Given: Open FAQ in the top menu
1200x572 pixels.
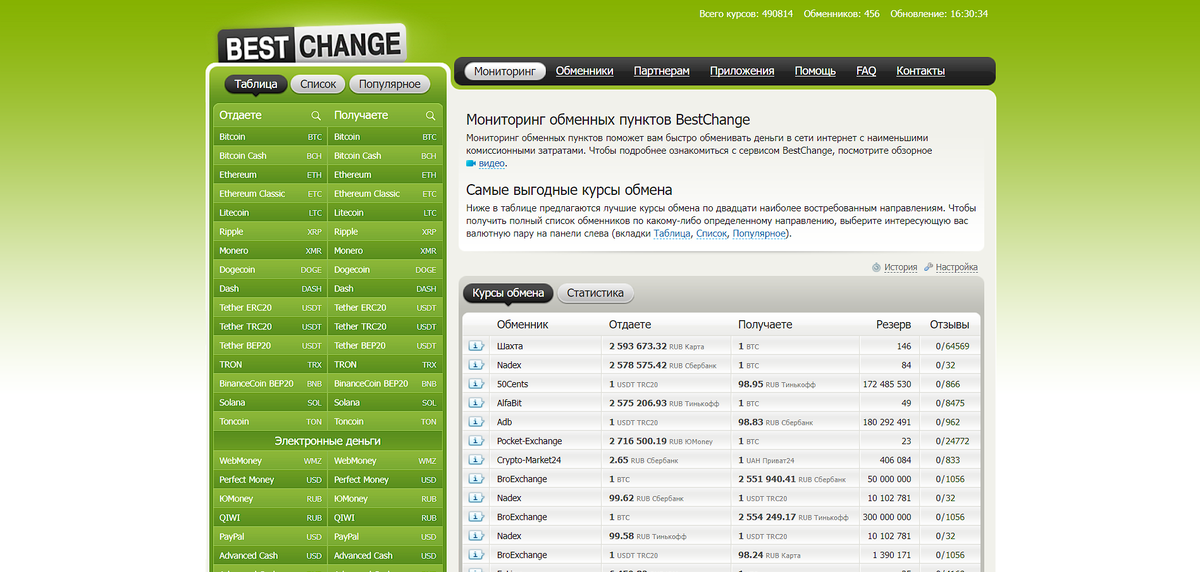Looking at the screenshot, I should 866,71.
